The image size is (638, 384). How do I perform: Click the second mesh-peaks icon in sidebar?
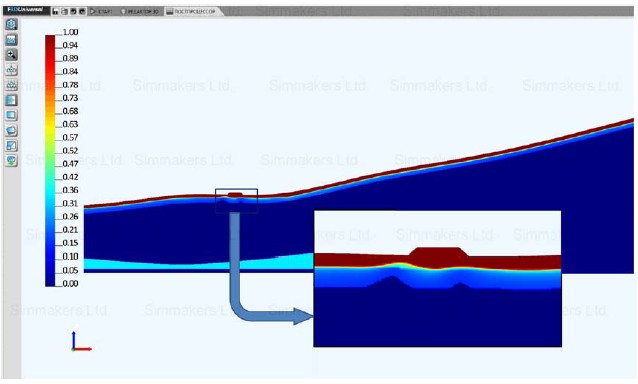[x=11, y=85]
